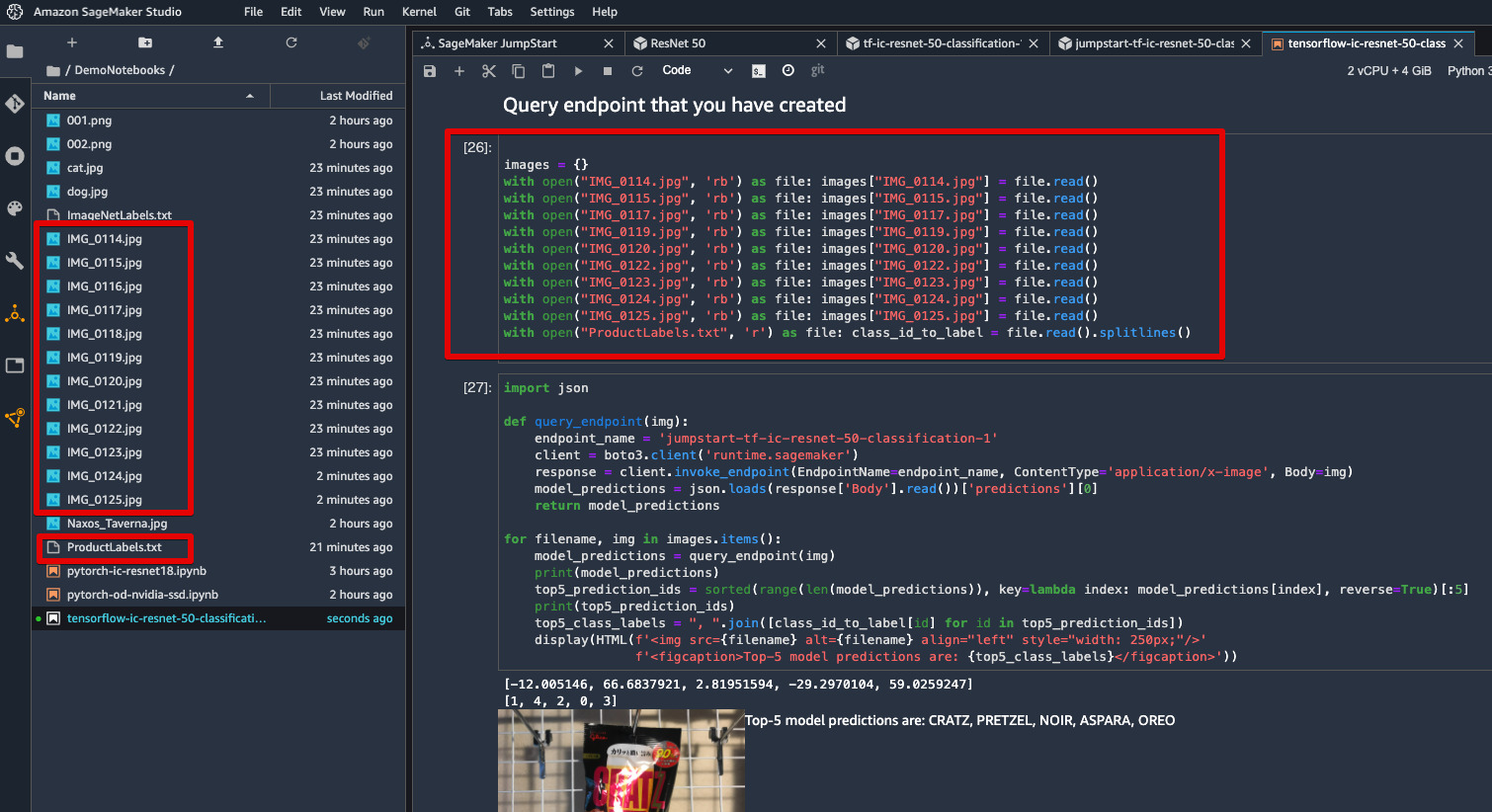The width and height of the screenshot is (1492, 812).
Task: Run the selected cell with the play icon
Action: tap(578, 70)
